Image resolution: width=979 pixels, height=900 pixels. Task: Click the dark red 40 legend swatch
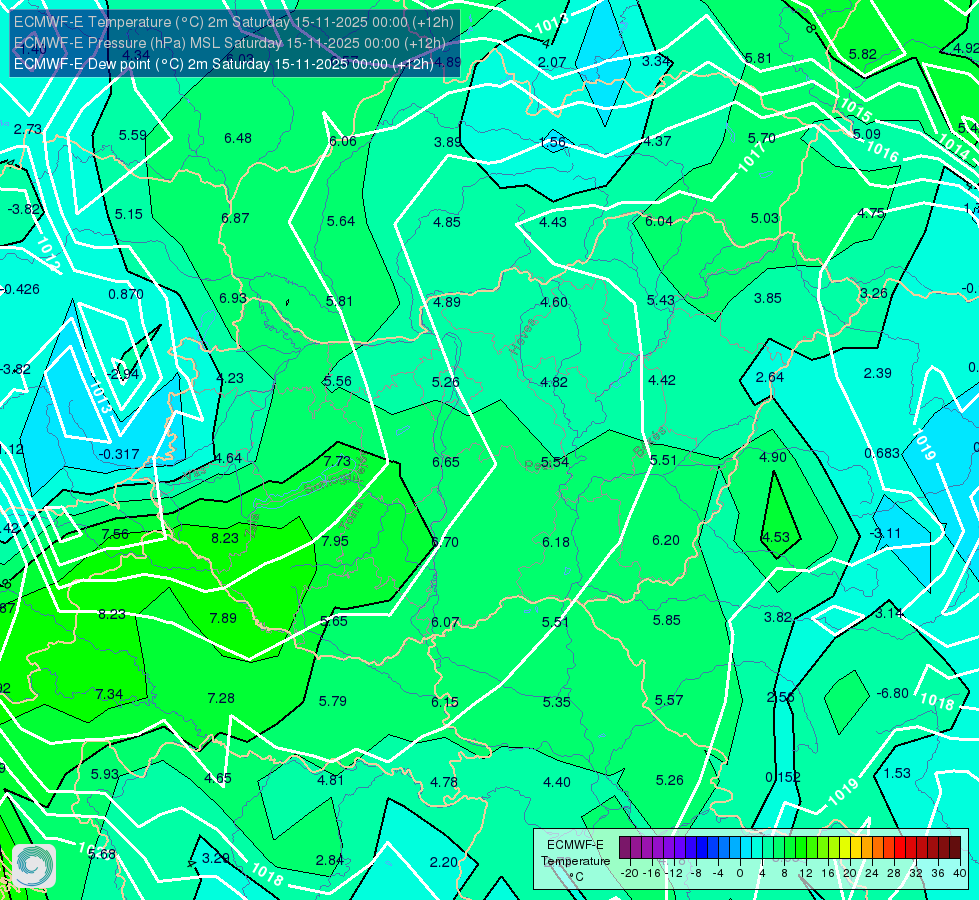click(955, 848)
